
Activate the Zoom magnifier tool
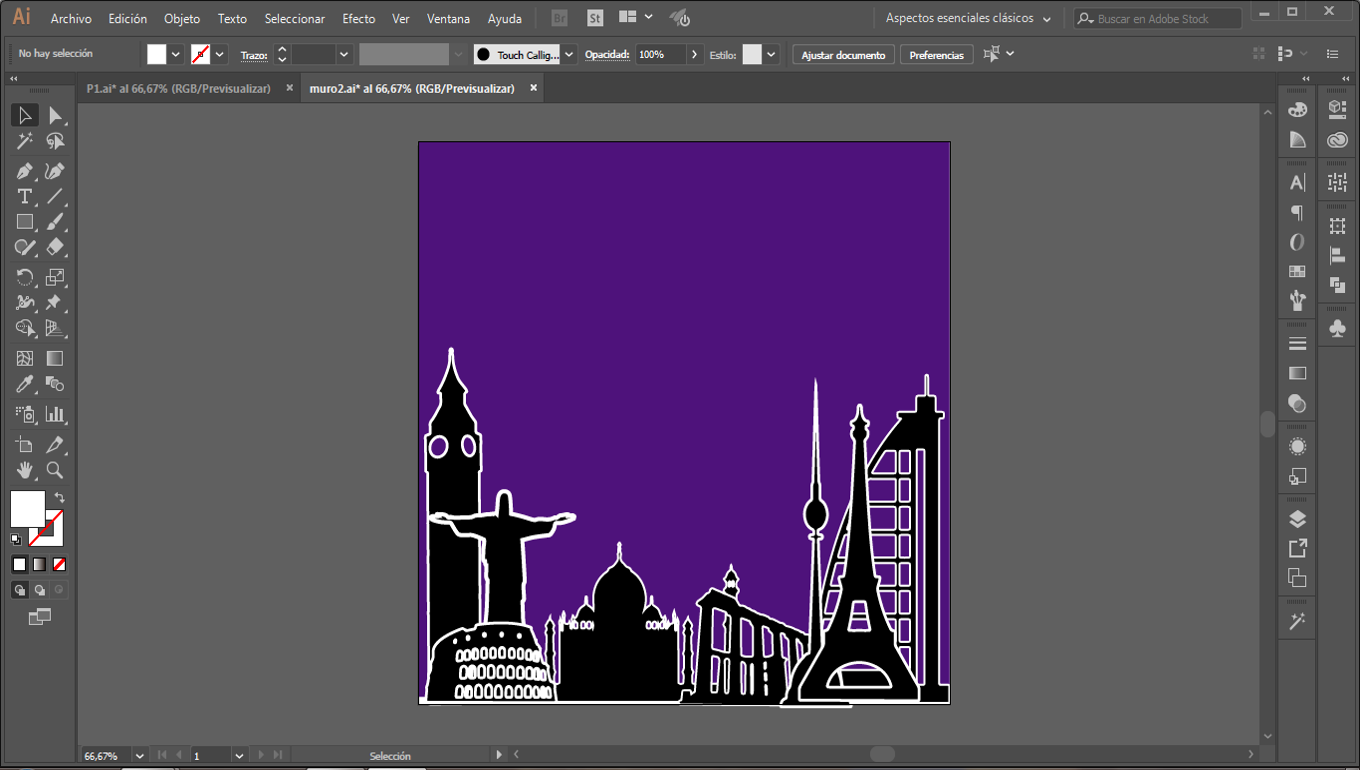pos(55,470)
